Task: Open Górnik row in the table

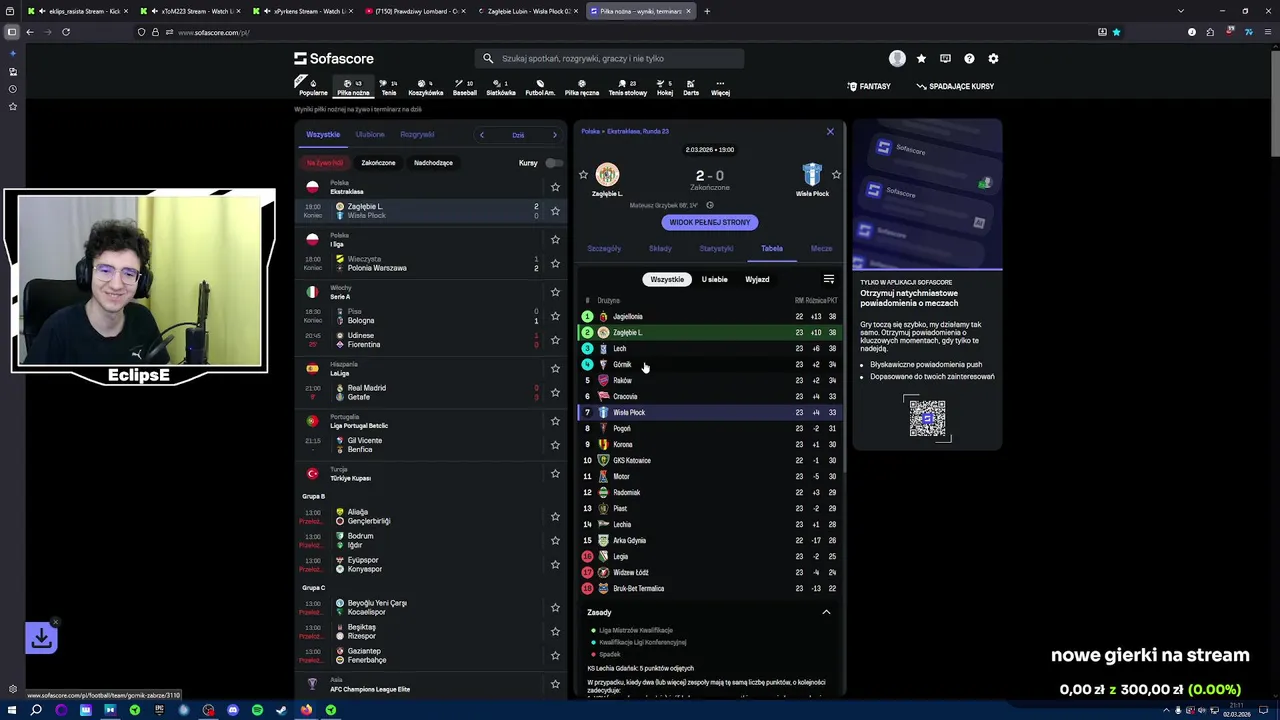Action: point(709,365)
